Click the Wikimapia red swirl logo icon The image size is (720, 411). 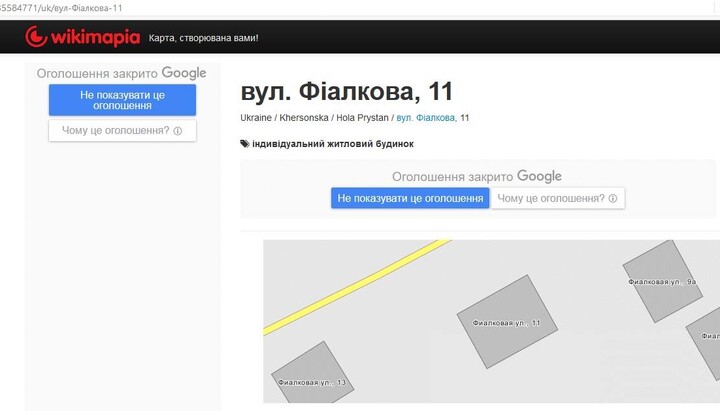38,37
